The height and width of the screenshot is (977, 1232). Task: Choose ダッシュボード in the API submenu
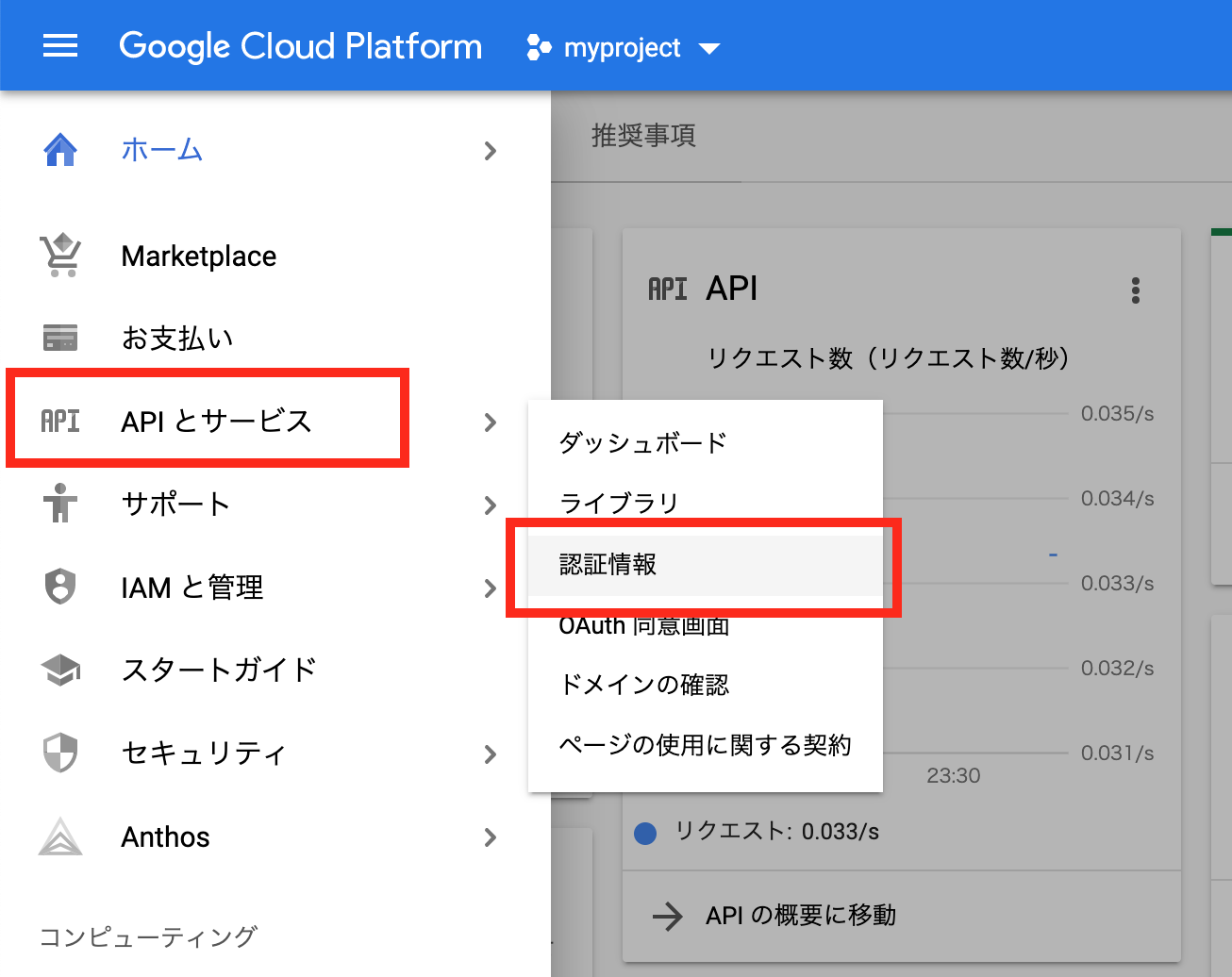[x=705, y=442]
